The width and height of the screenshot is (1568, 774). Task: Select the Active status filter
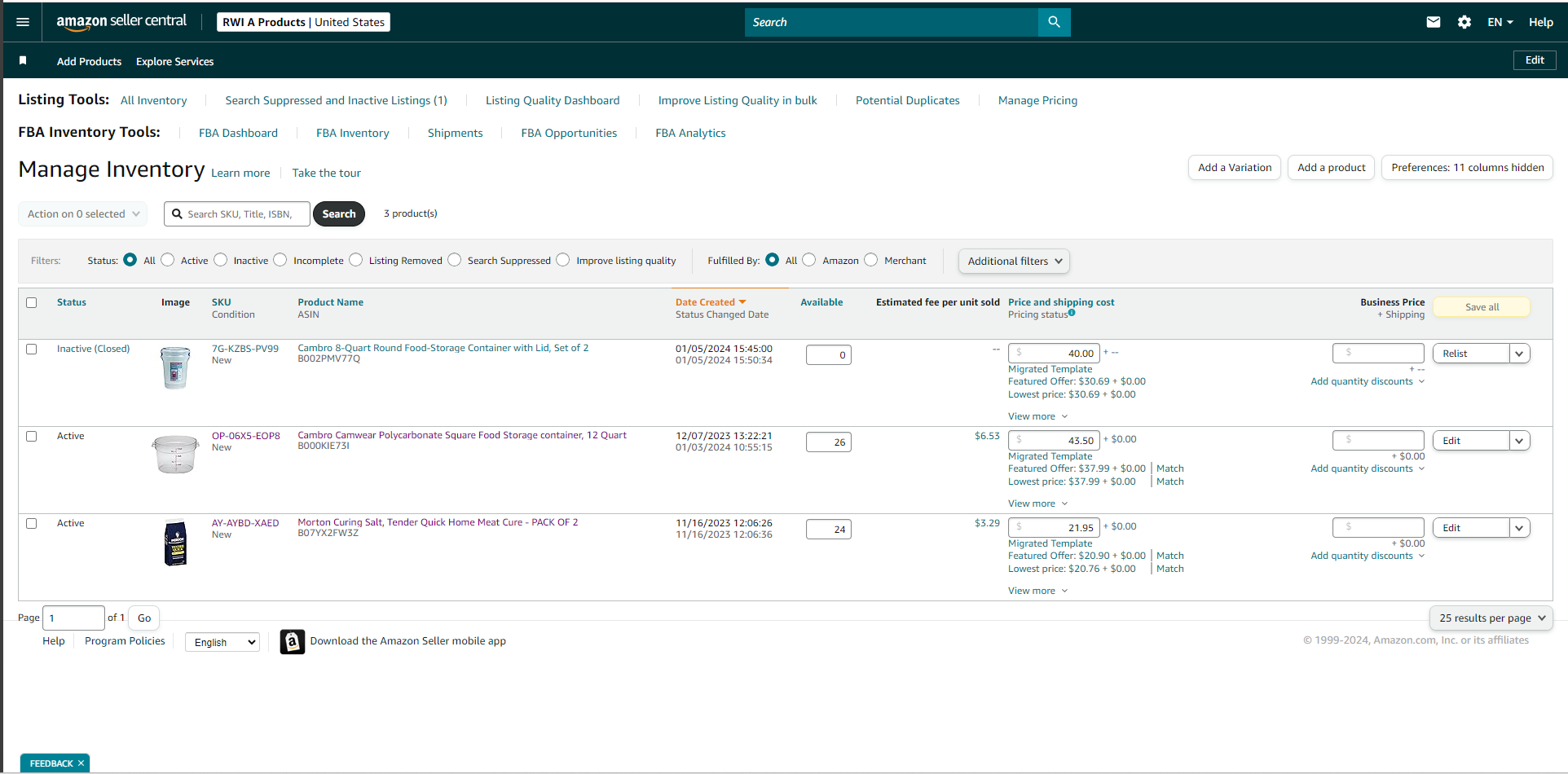(168, 260)
